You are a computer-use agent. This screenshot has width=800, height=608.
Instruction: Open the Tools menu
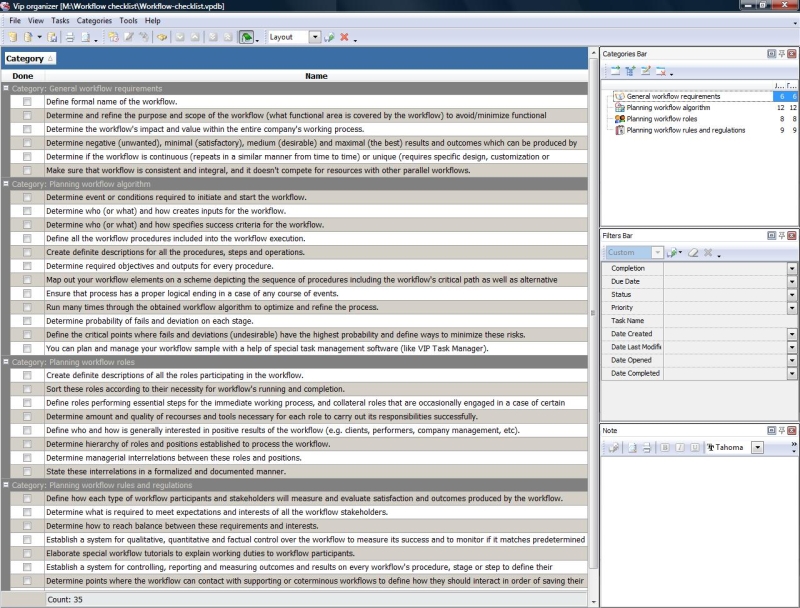point(128,20)
